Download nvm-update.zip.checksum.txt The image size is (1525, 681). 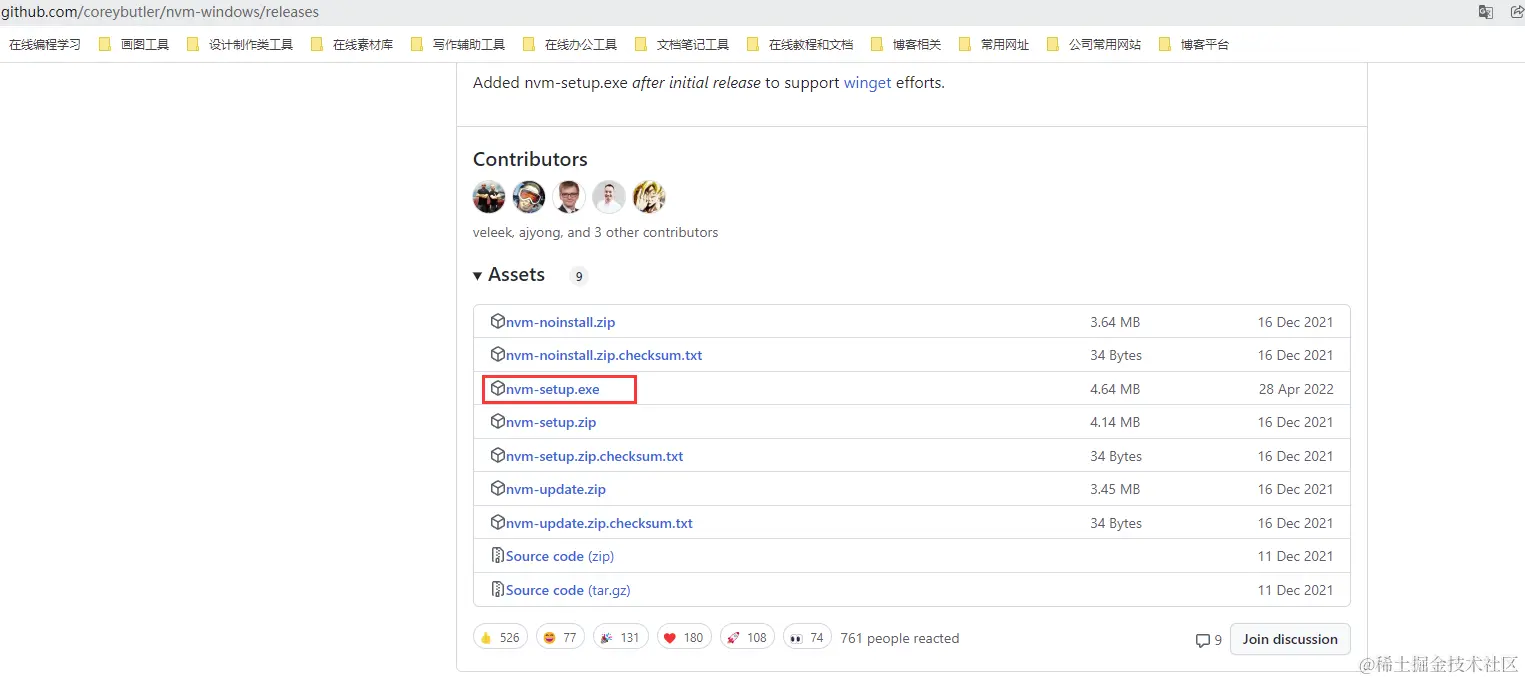pyautogui.click(x=599, y=523)
